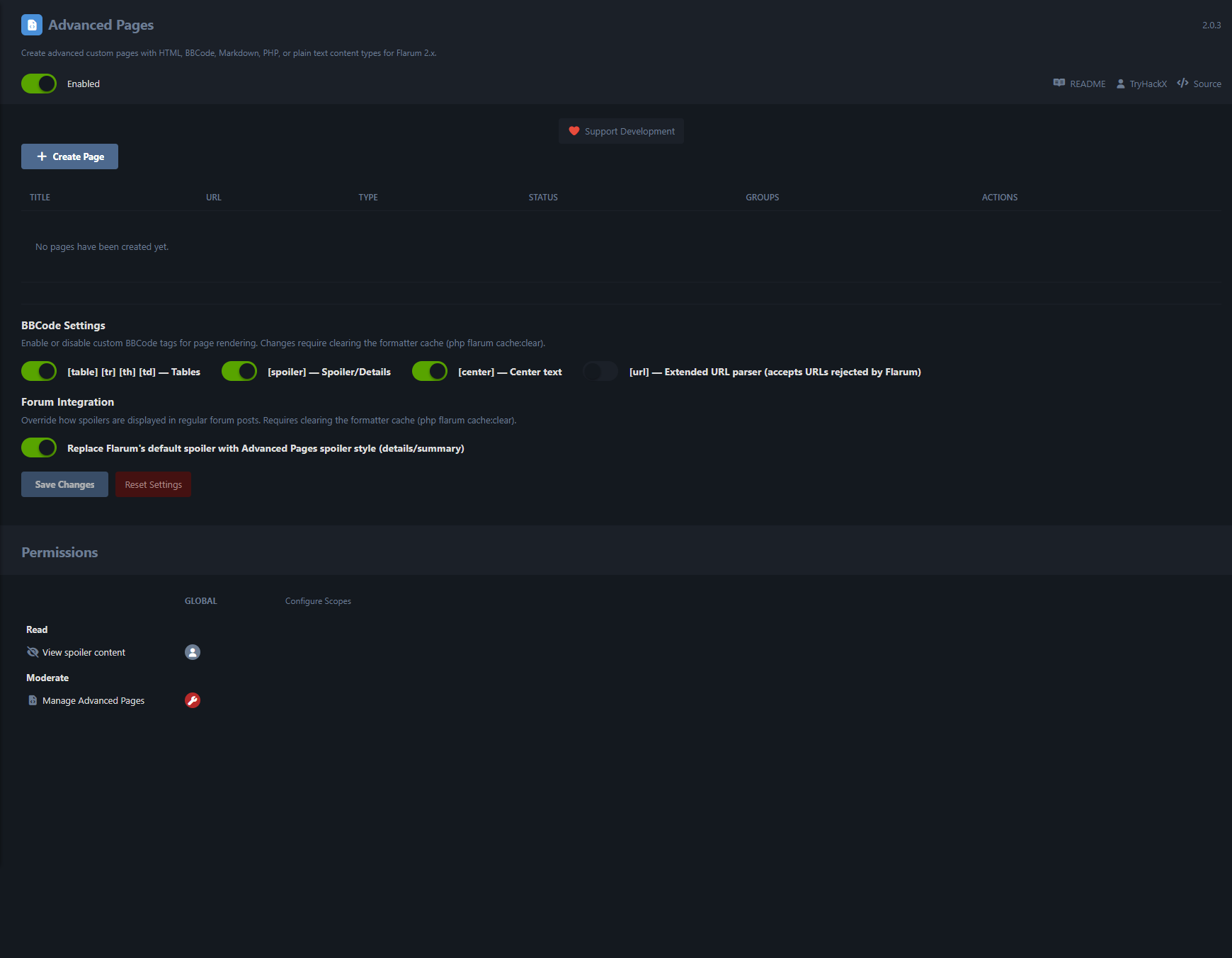Screen dimensions: 1232x958
Task: Click the README book icon
Action: 1059,83
